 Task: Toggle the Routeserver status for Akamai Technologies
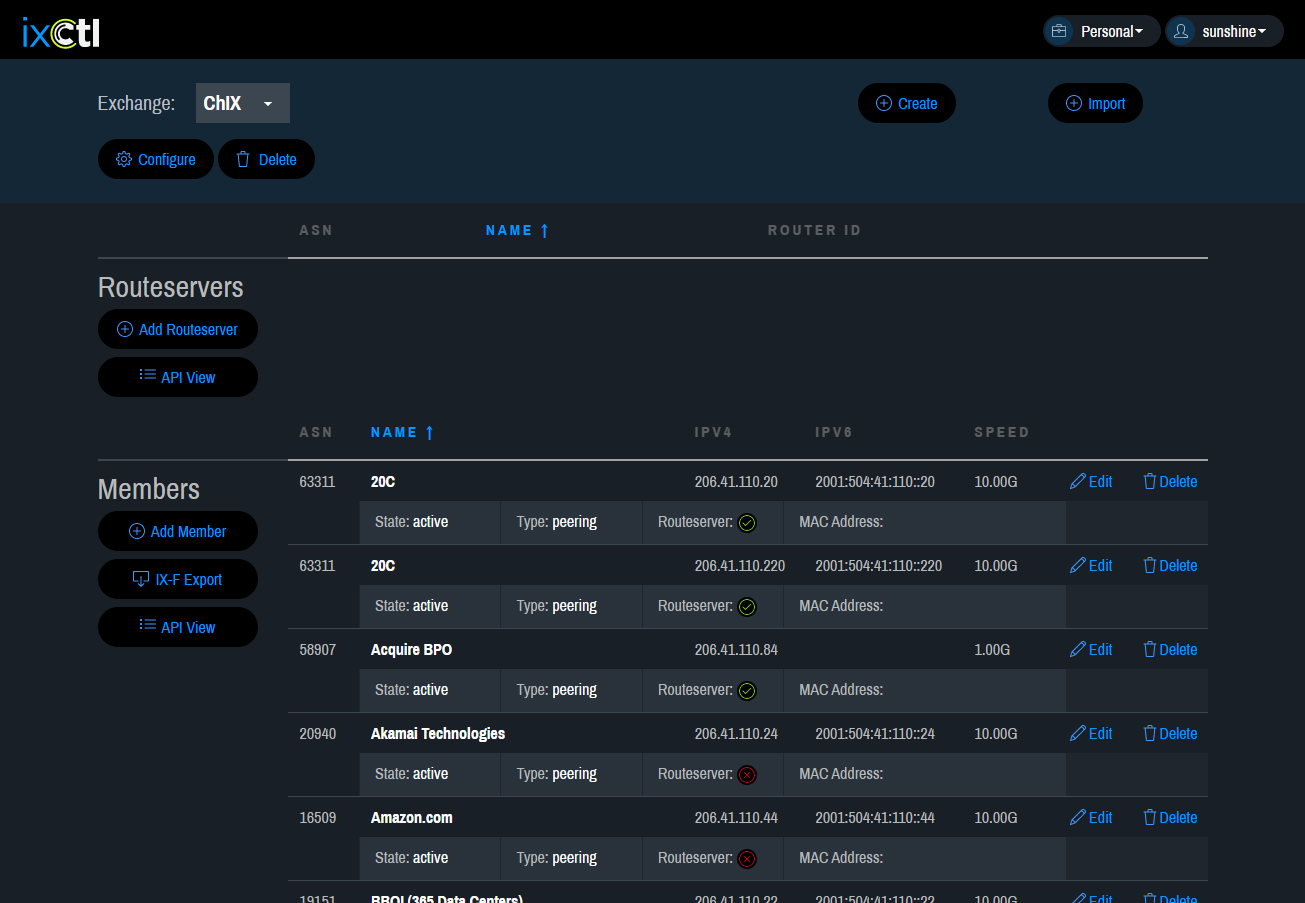[x=747, y=775]
